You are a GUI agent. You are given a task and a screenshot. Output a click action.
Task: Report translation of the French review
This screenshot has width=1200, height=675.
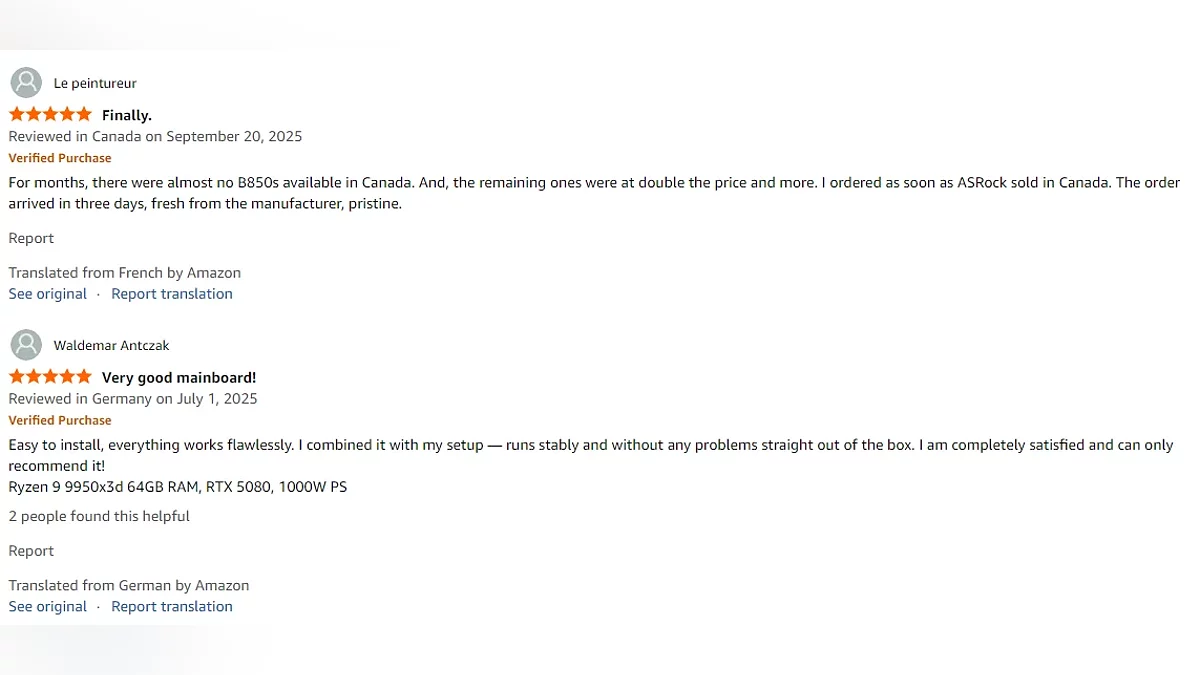pos(172,294)
